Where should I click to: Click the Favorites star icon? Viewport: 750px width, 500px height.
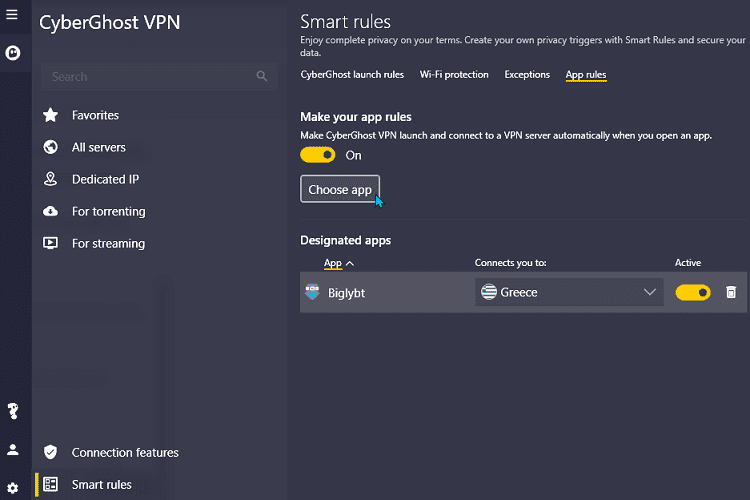click(x=50, y=115)
